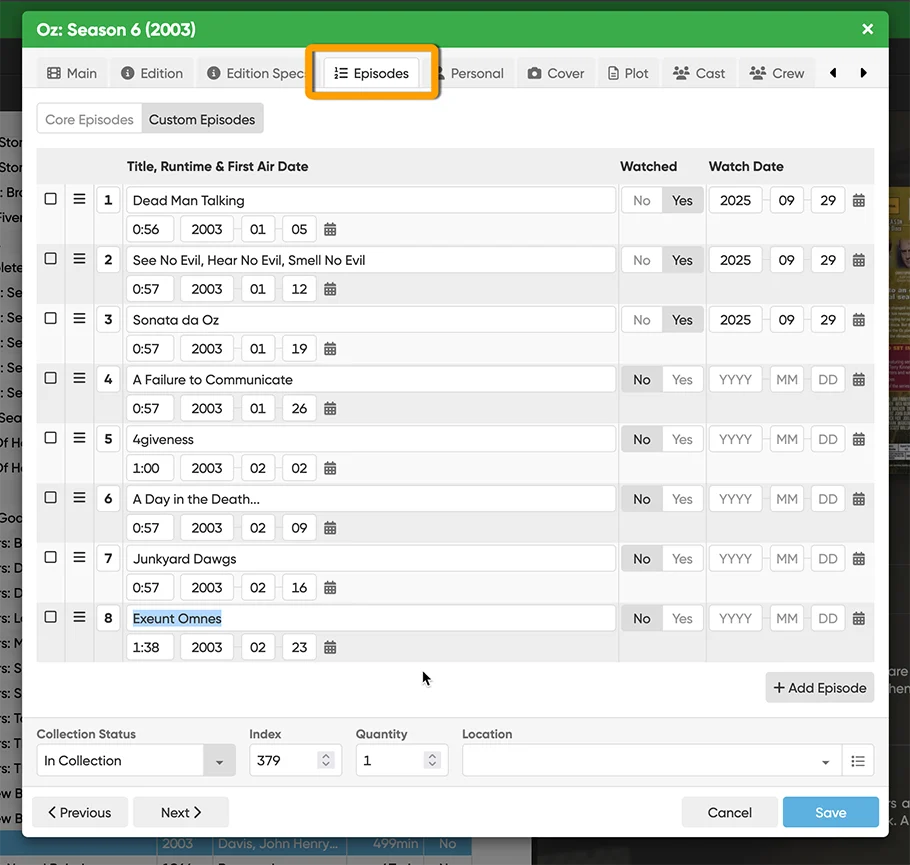The image size is (910, 865).
Task: Click the Add Episode button
Action: [x=820, y=688]
